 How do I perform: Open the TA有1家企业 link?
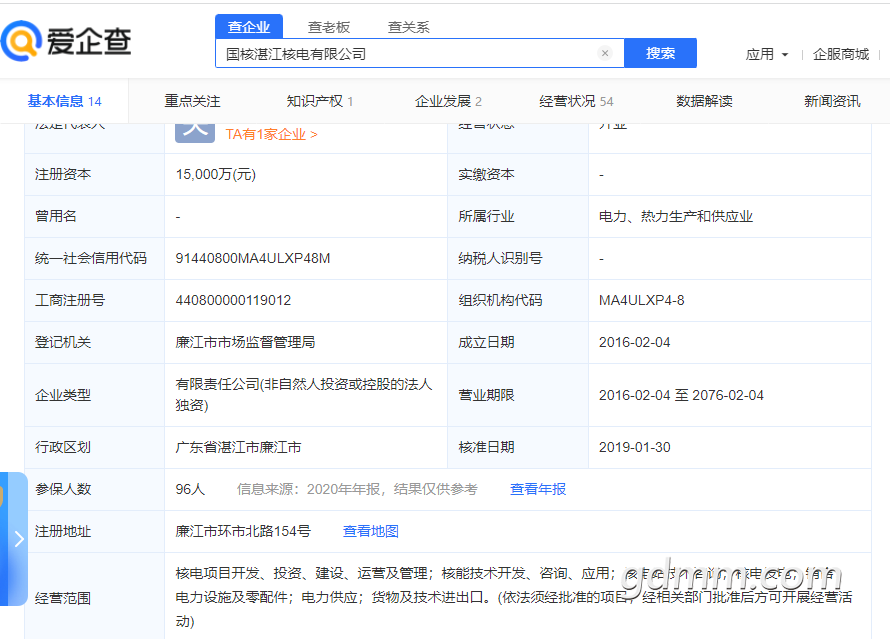tap(271, 134)
